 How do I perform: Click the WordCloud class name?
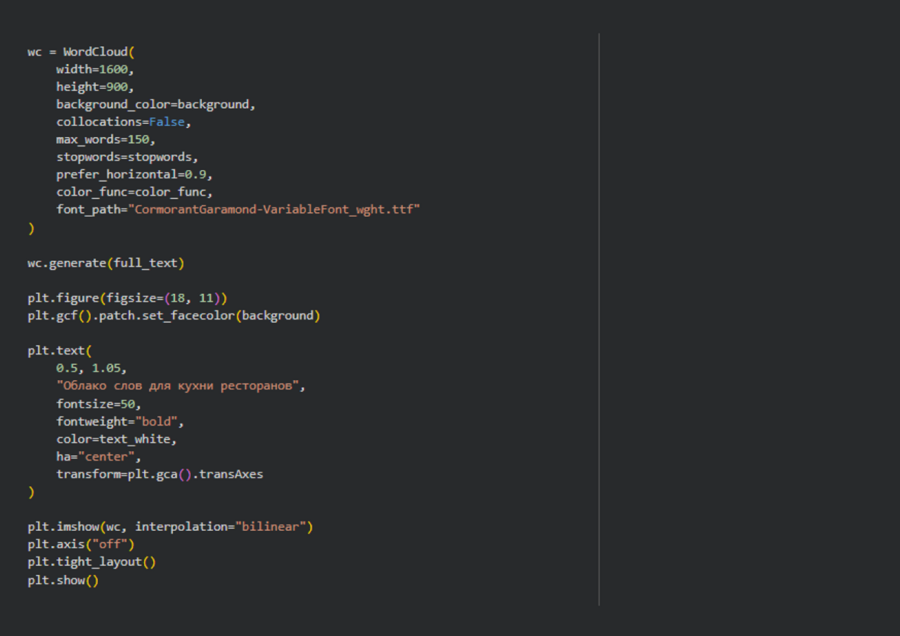click(x=95, y=52)
